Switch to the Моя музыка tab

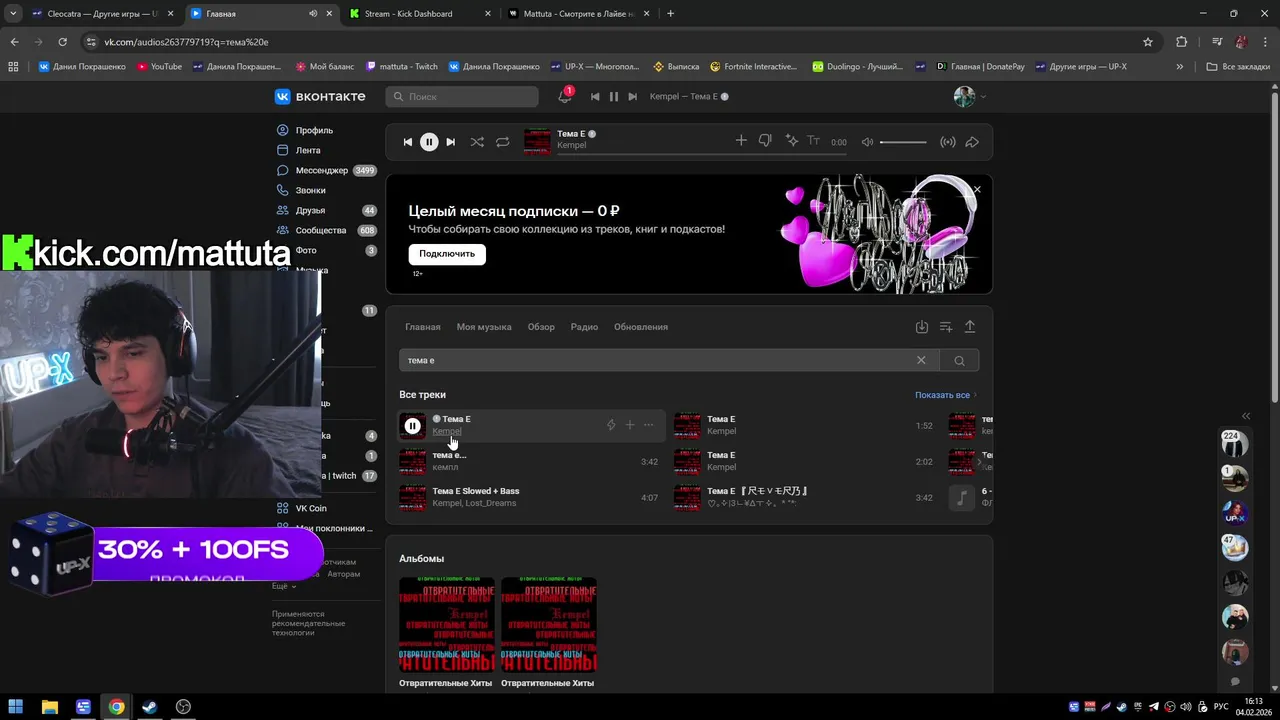pos(484,327)
